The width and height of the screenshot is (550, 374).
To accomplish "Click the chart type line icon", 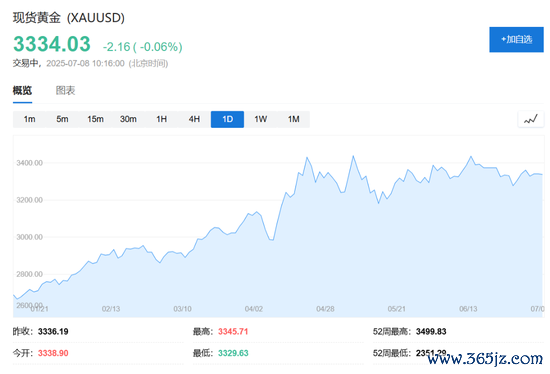I will click(531, 119).
